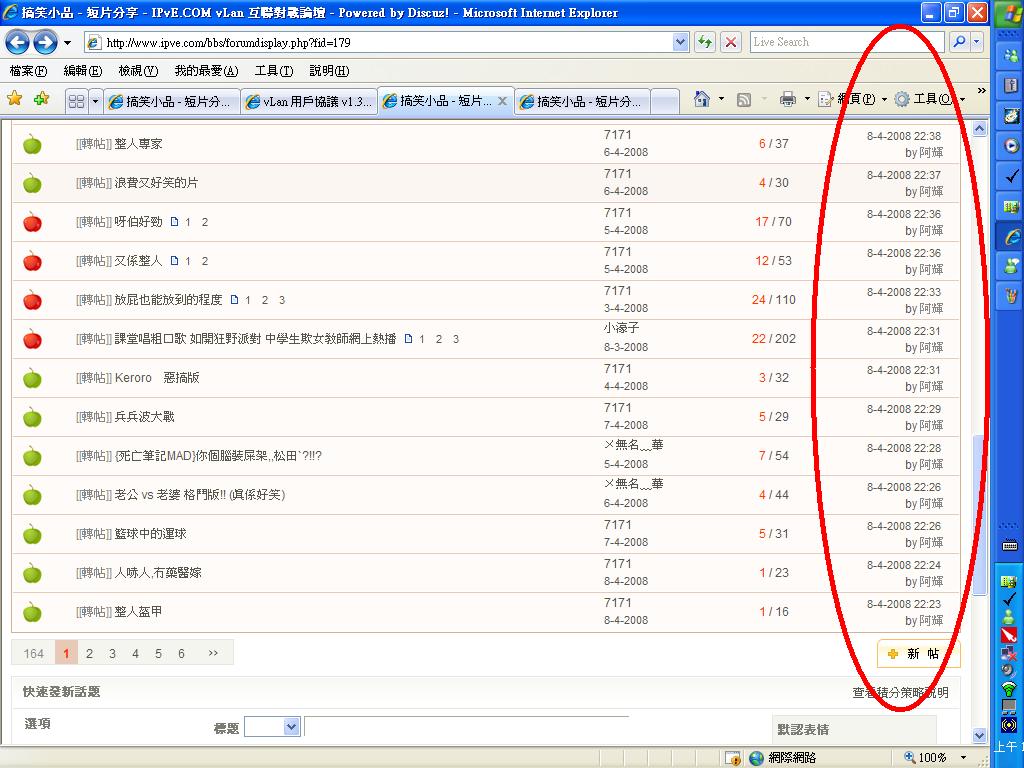
Task: Open the thread 浪費又好笑的片
Action: [x=156, y=183]
